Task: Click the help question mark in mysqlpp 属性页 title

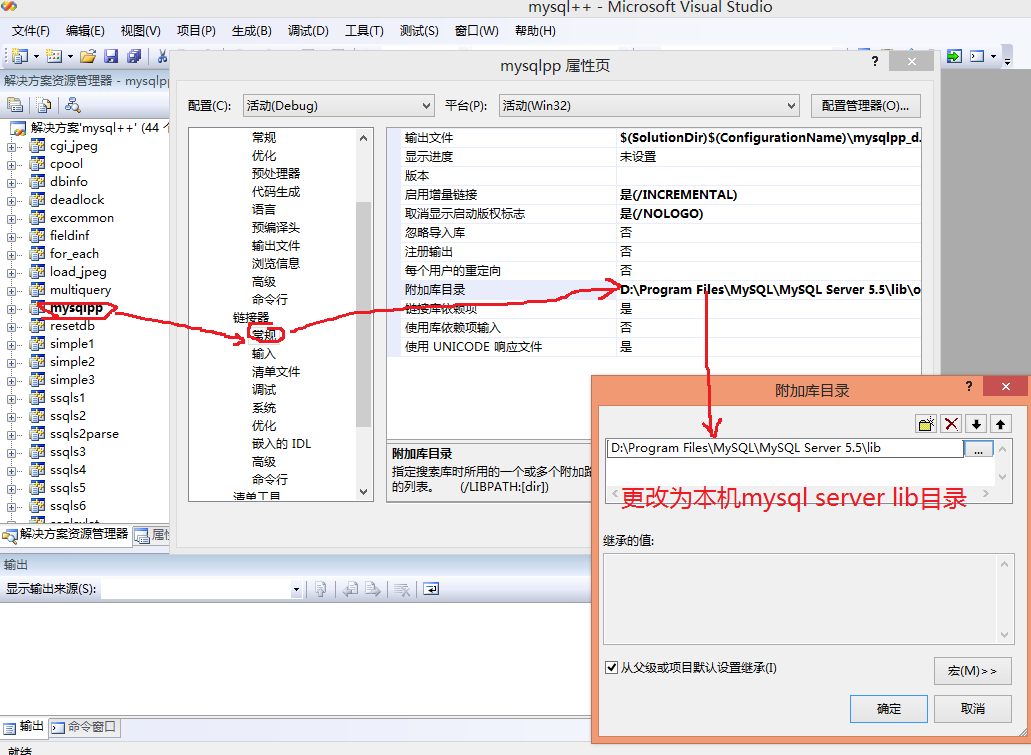Action: pos(875,61)
